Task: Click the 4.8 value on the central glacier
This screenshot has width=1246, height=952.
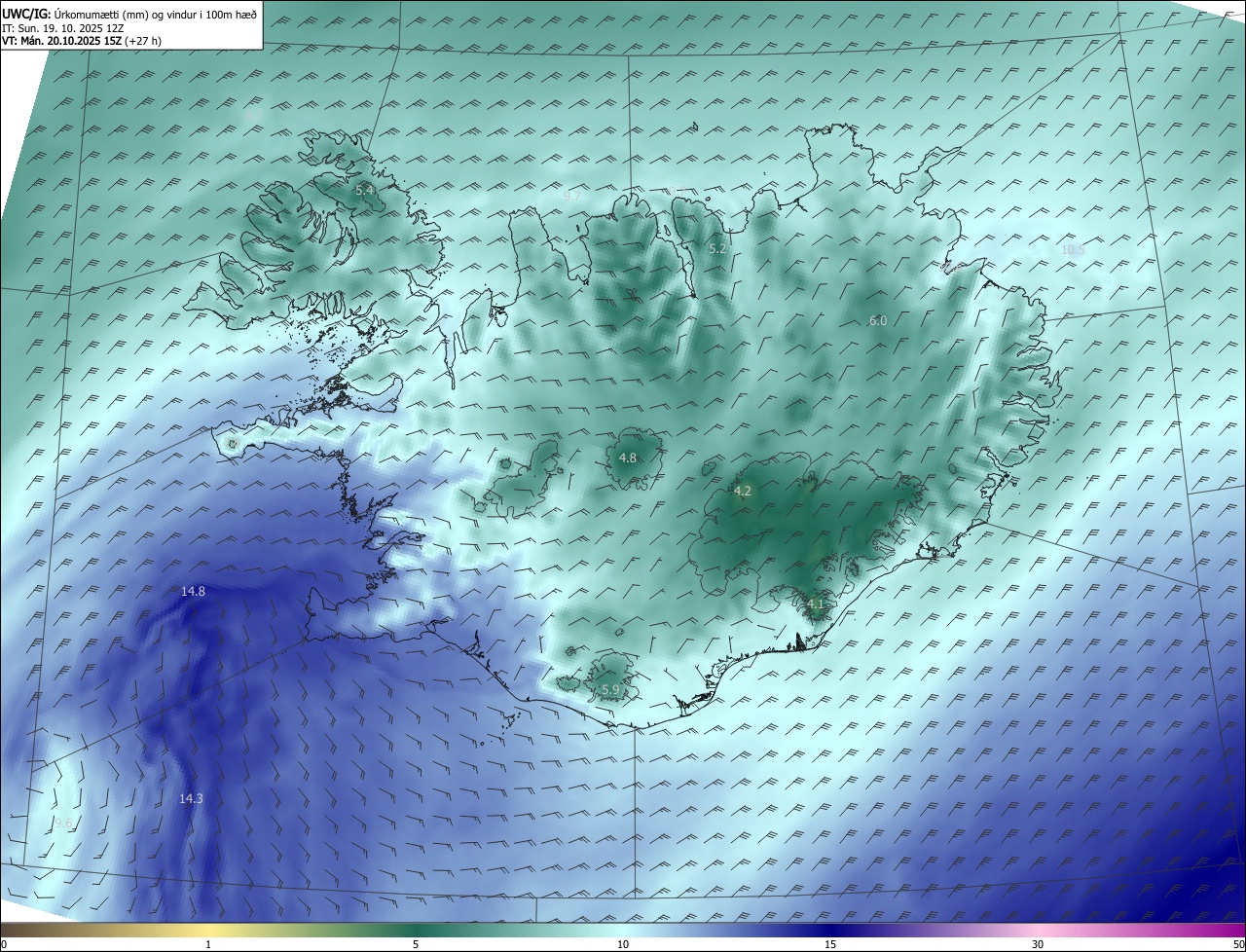Action: (628, 458)
